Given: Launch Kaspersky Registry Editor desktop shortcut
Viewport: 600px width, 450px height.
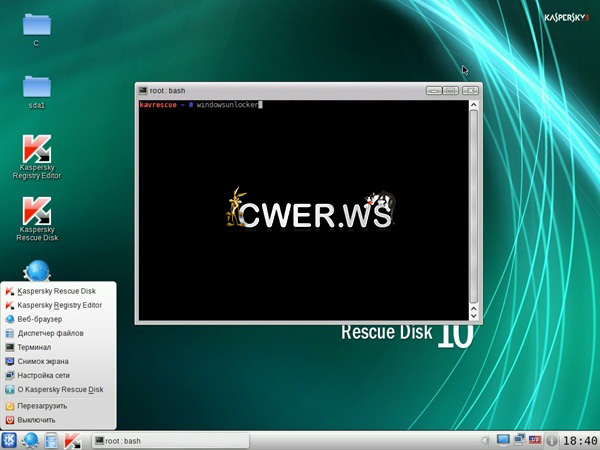Looking at the screenshot, I should pos(38,150).
